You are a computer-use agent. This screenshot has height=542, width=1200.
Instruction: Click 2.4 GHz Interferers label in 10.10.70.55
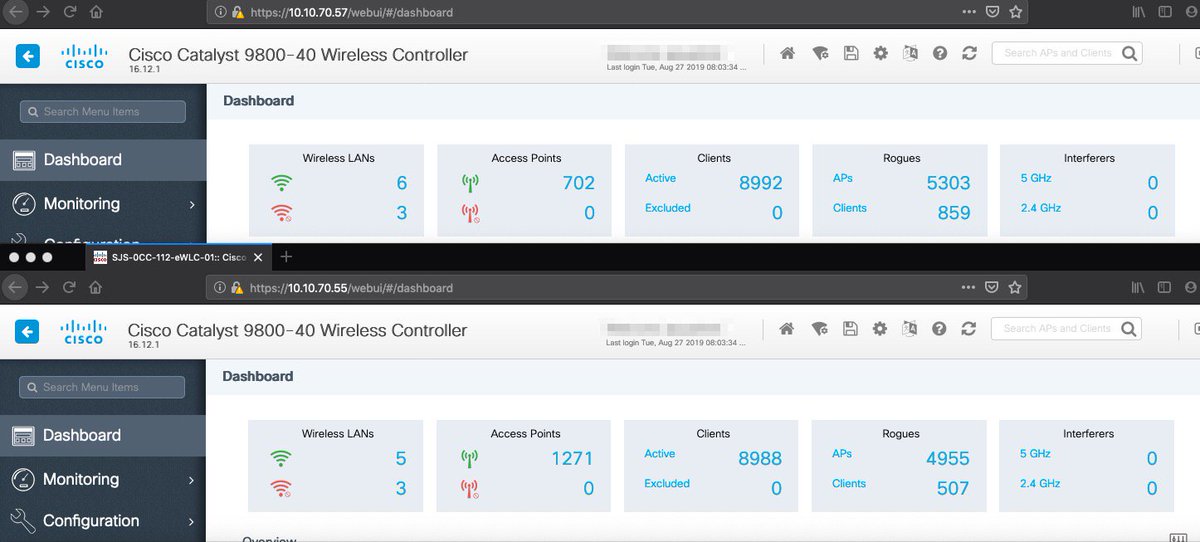pos(1040,484)
